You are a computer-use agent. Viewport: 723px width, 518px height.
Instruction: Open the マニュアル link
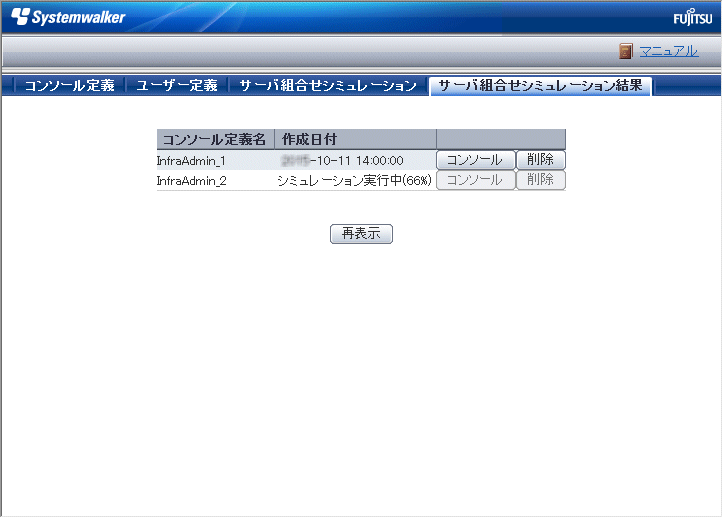click(669, 51)
